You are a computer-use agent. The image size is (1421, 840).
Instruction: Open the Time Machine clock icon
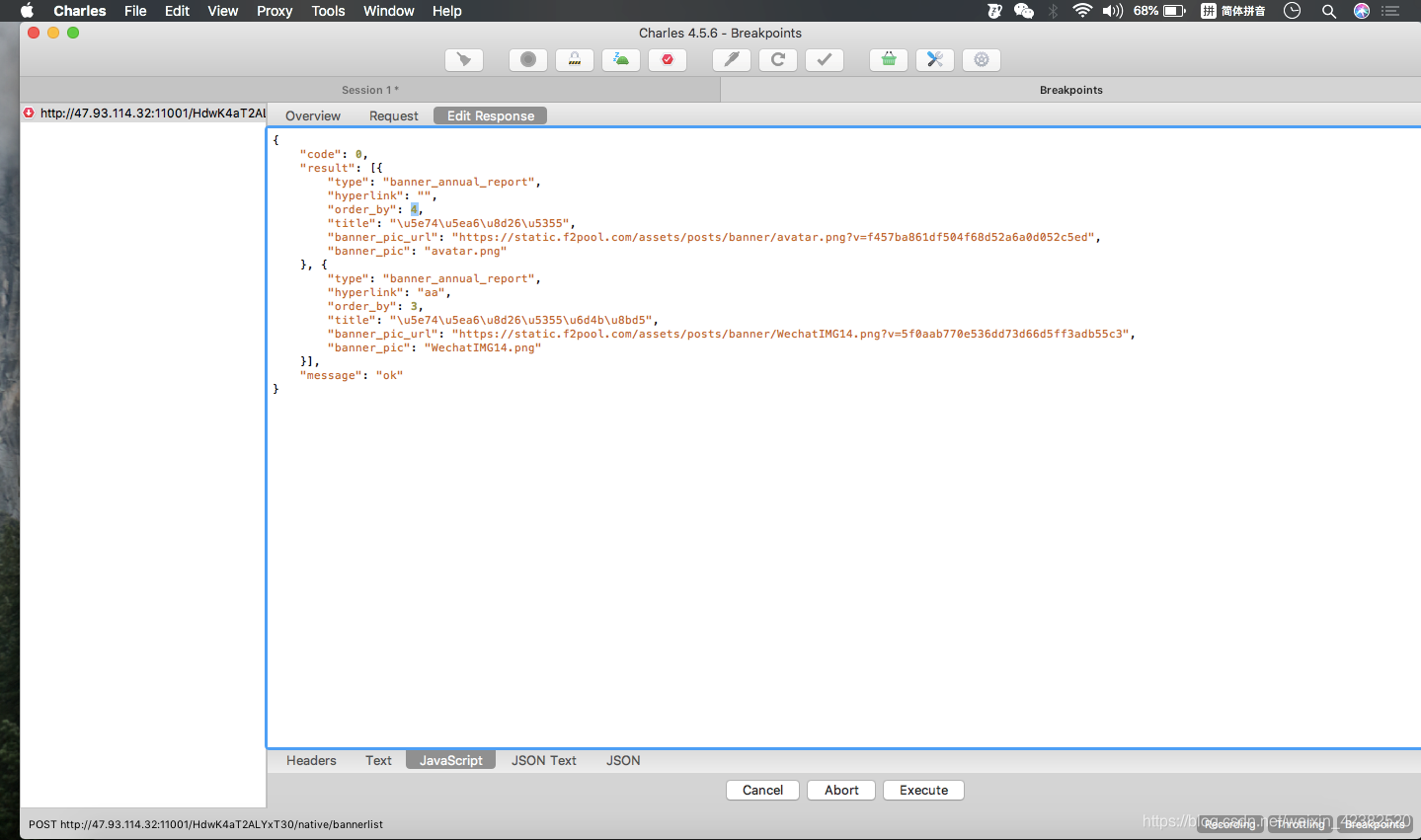[1292, 11]
